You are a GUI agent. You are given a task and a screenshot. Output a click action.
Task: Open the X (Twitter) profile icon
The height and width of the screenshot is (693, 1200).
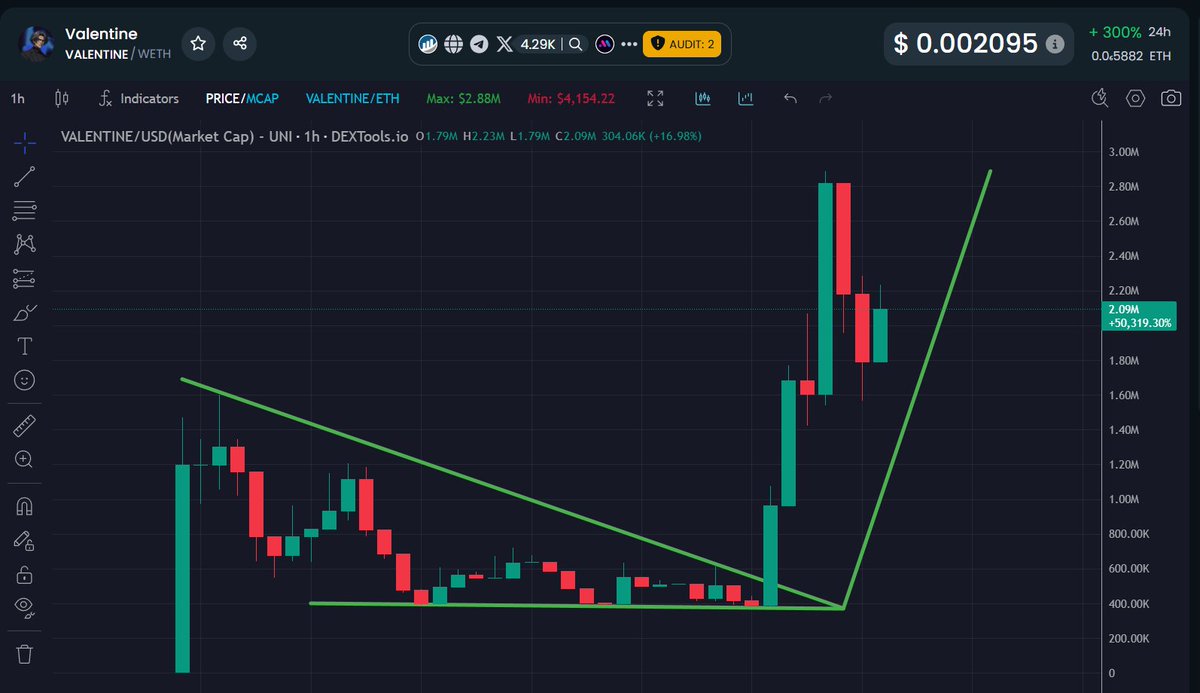point(505,44)
